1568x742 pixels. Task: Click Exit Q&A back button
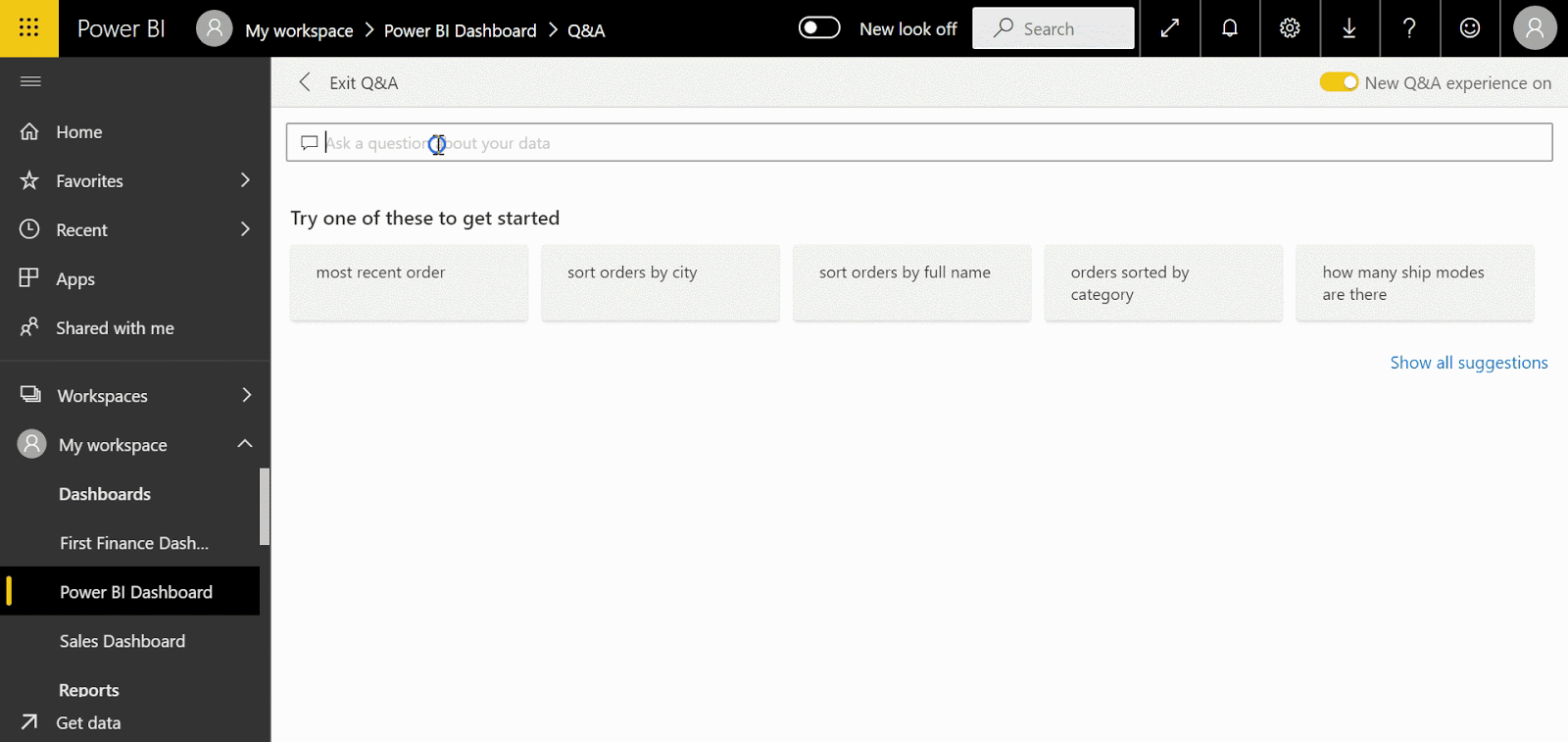tap(350, 83)
